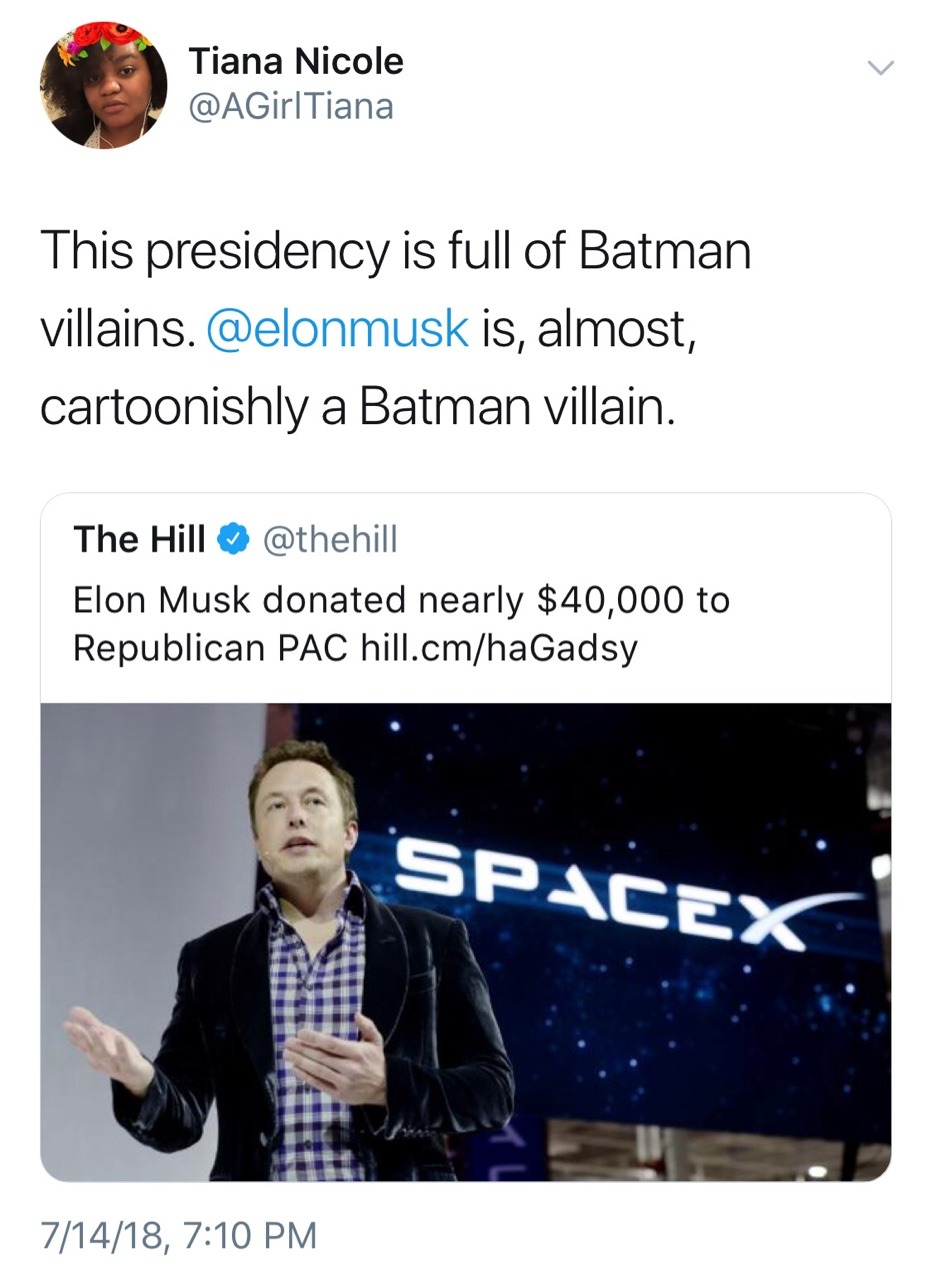Image resolution: width=932 pixels, height=1280 pixels.
Task: Open the tweet options chevron menu
Action: point(880,68)
